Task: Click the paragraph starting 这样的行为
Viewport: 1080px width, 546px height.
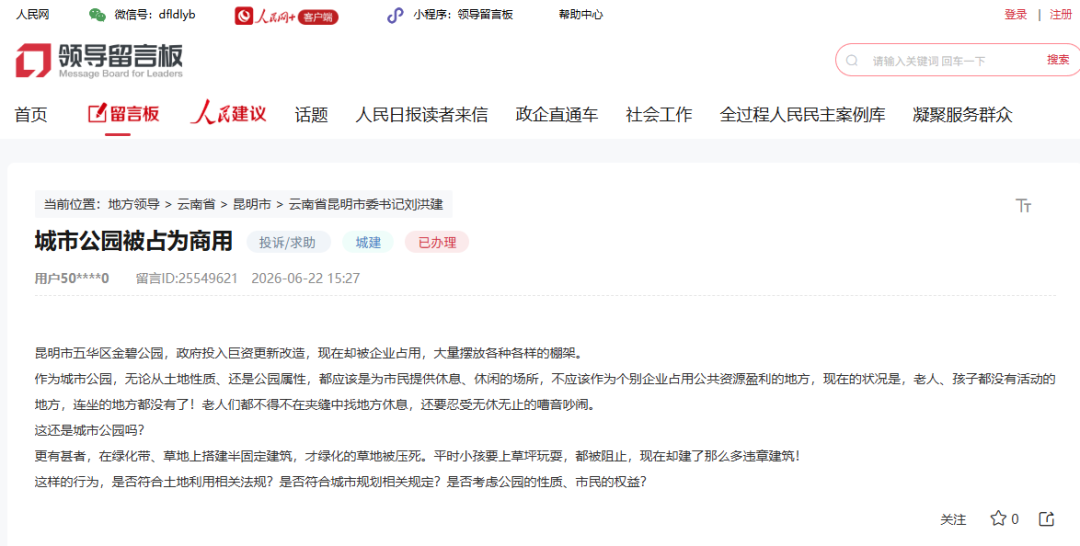Action: [x=341, y=482]
